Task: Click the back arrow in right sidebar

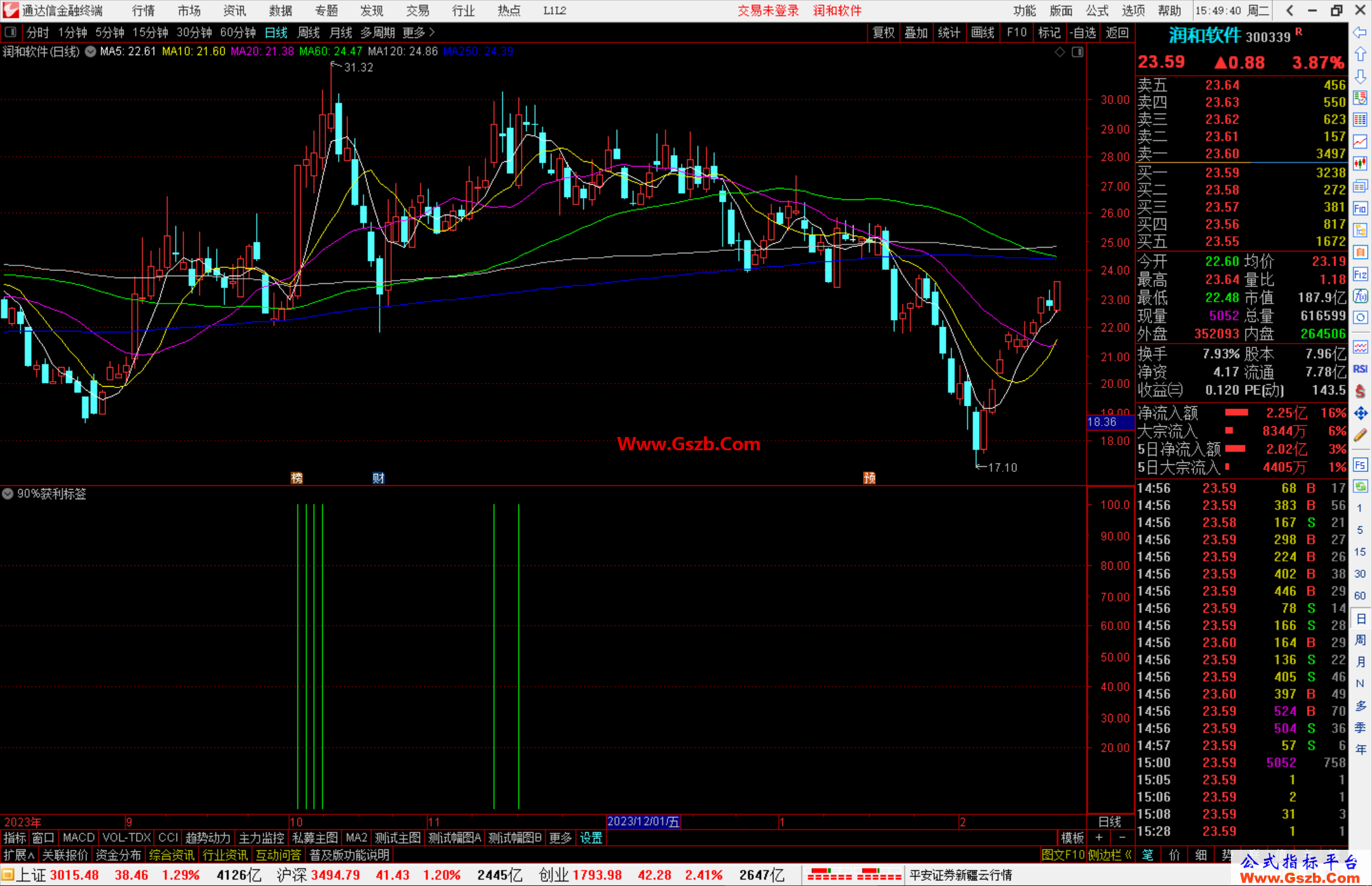Action: [x=1360, y=32]
